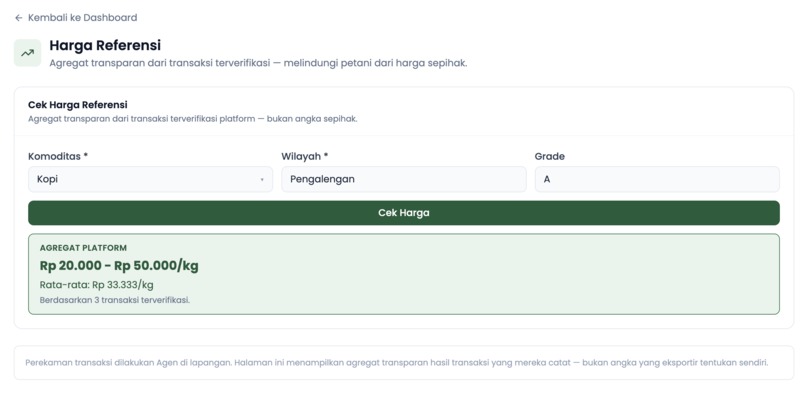Open the Komoditas dropdown showing Kopi
806x395 pixels.
(x=150, y=179)
